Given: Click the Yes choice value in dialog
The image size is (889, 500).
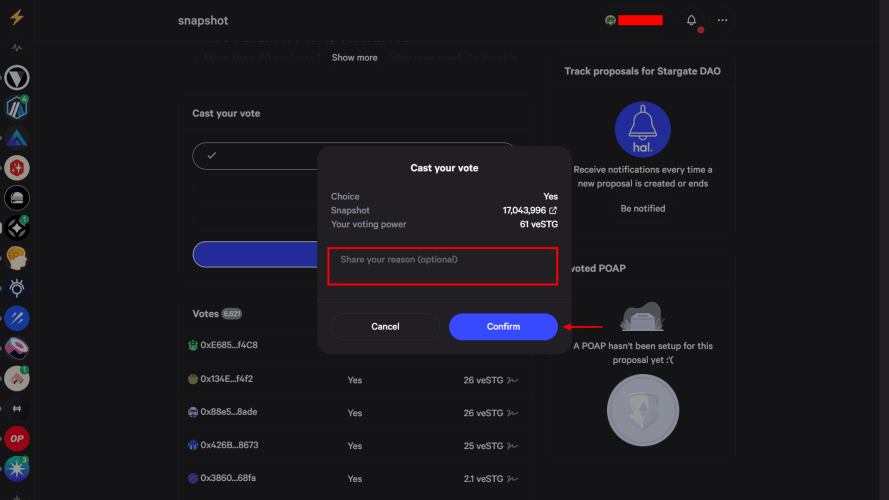Looking at the screenshot, I should click(551, 197).
